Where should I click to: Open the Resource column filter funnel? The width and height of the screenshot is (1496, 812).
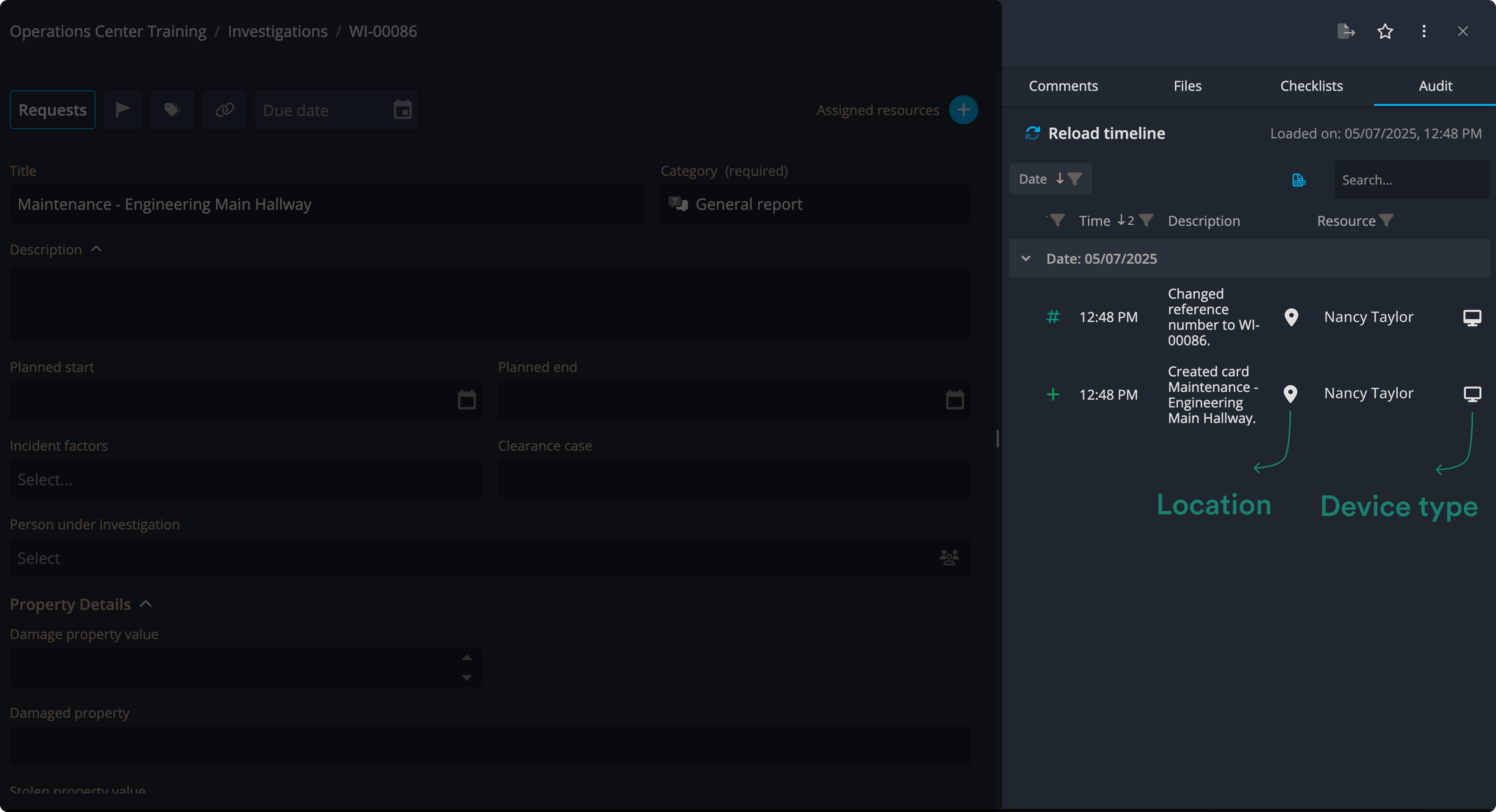pyautogui.click(x=1386, y=221)
